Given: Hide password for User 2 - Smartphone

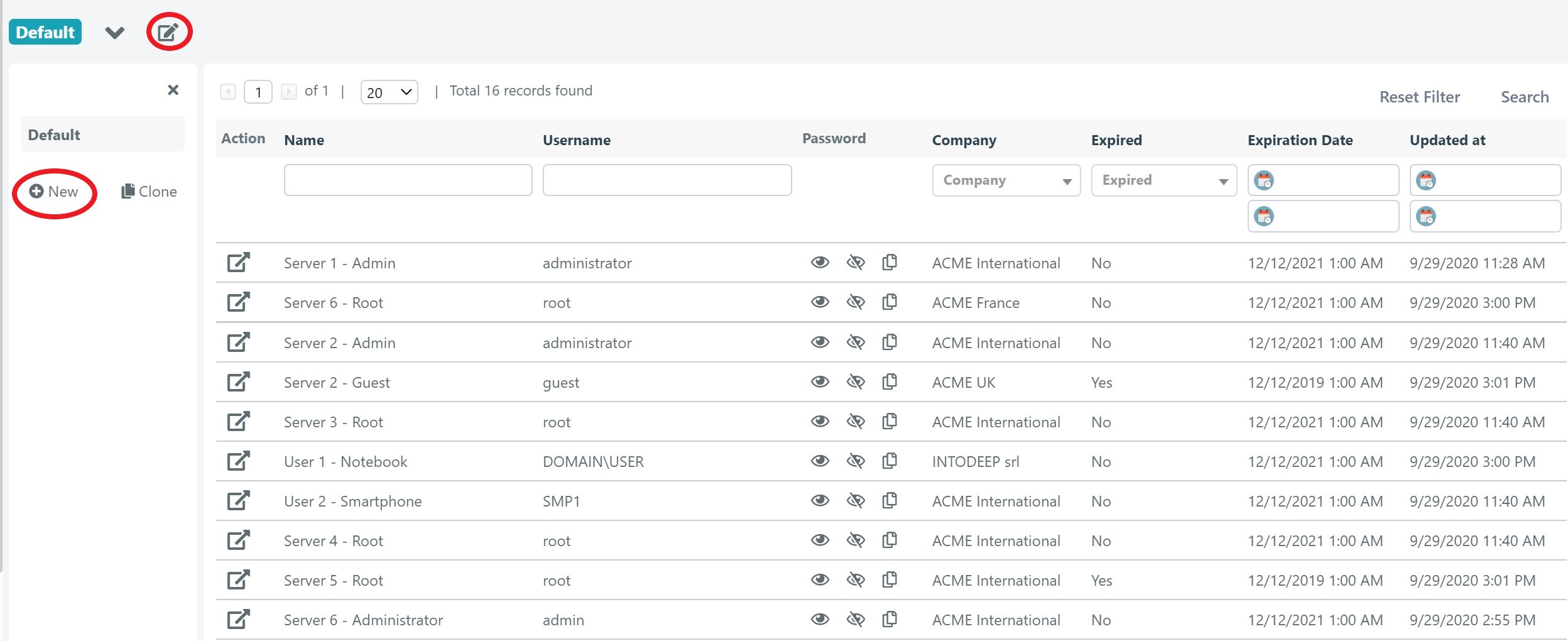Looking at the screenshot, I should (x=856, y=500).
